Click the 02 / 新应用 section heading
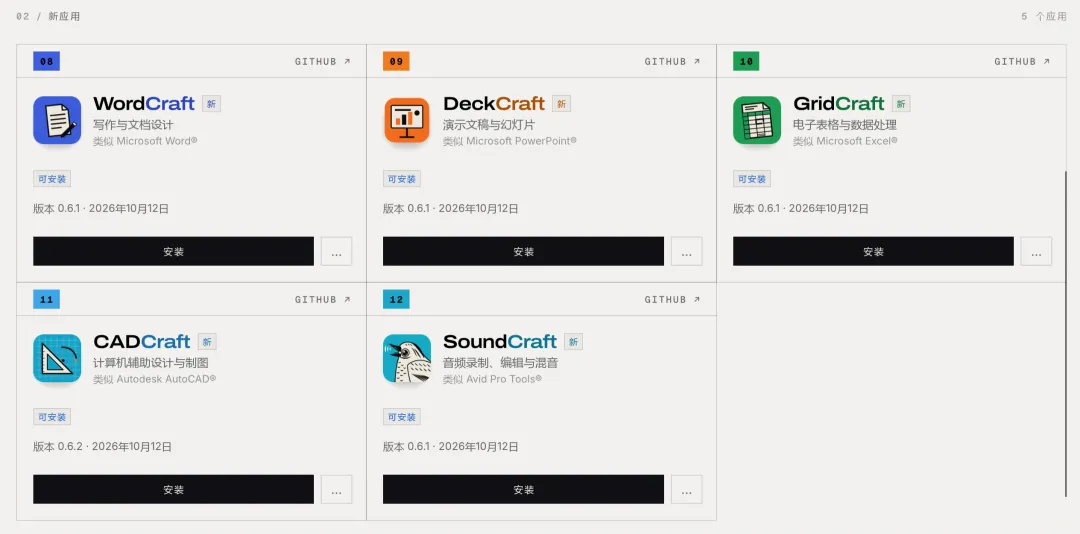 click(48, 17)
